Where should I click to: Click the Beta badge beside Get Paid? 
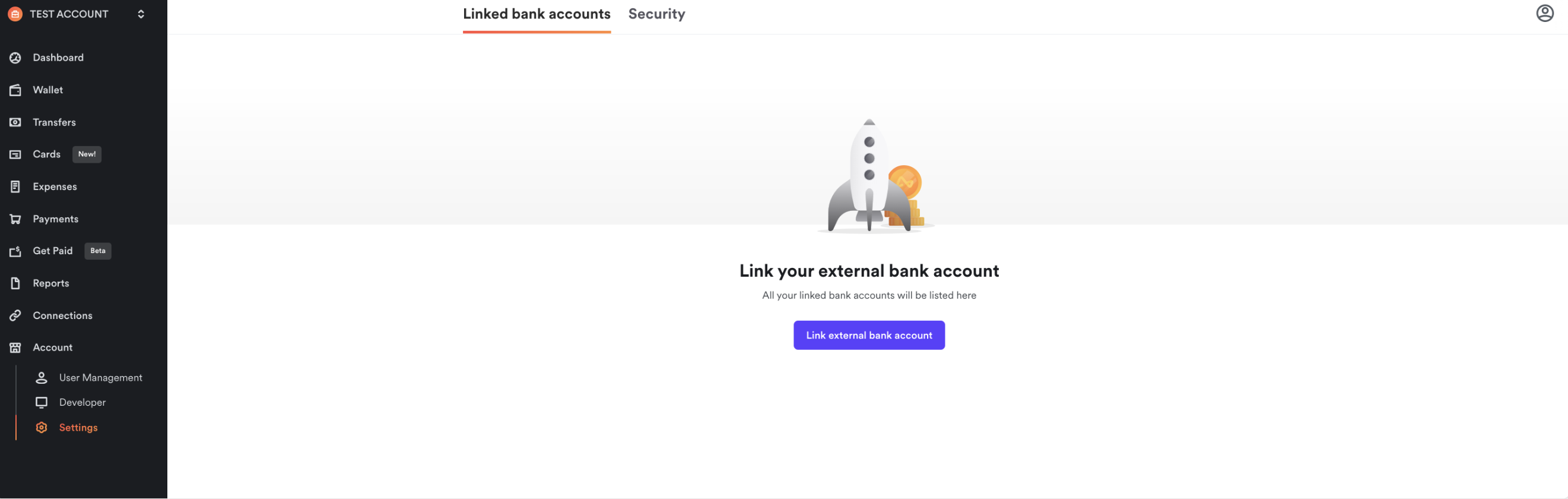[97, 251]
